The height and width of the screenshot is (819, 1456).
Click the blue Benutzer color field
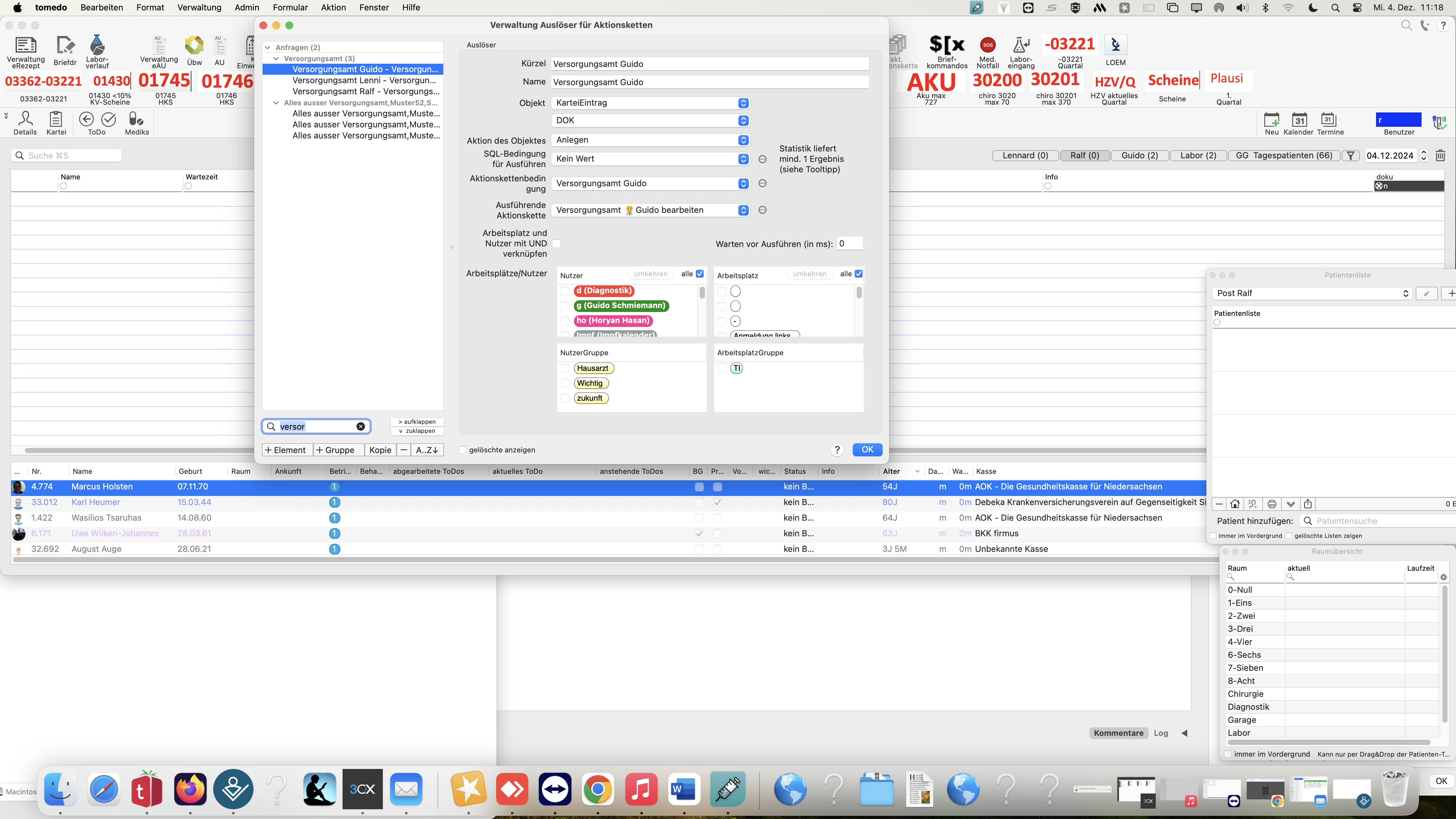(x=1398, y=120)
